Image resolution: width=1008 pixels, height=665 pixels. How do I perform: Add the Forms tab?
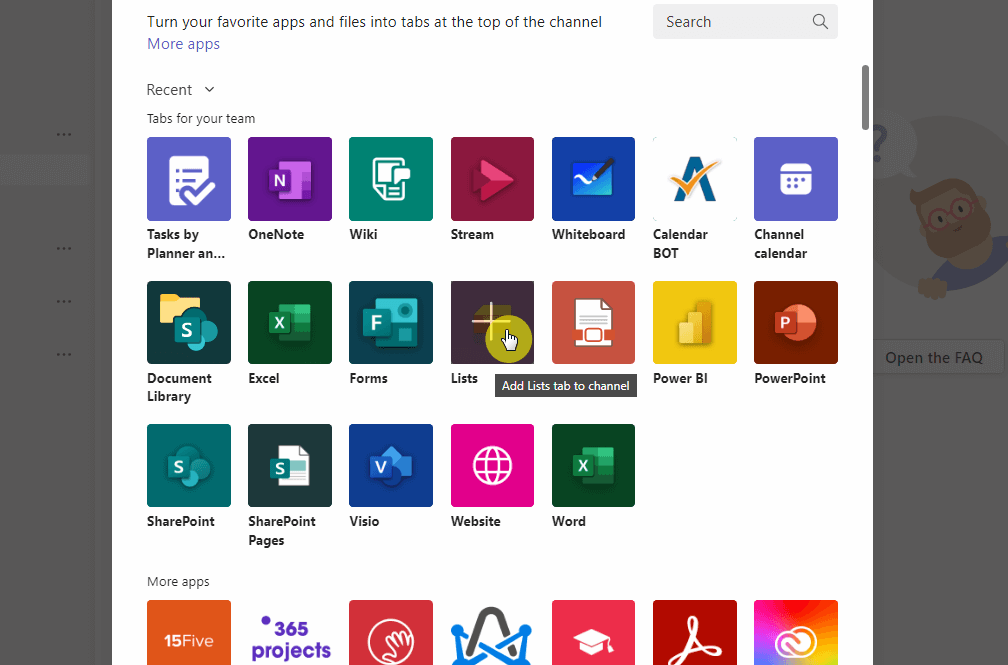coord(391,322)
